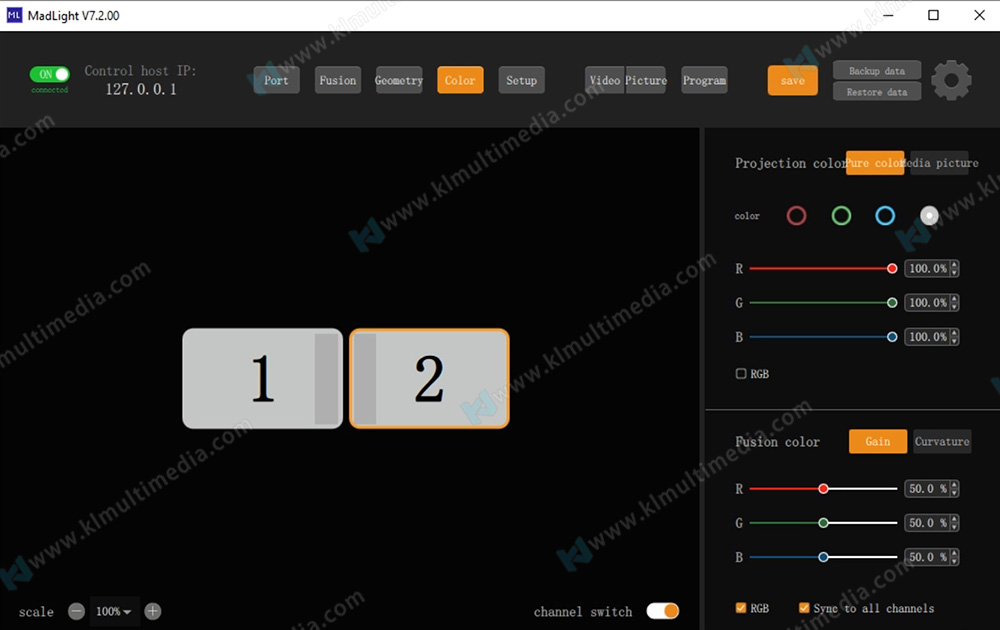Select the white color circle
The height and width of the screenshot is (630, 1000).
(929, 215)
